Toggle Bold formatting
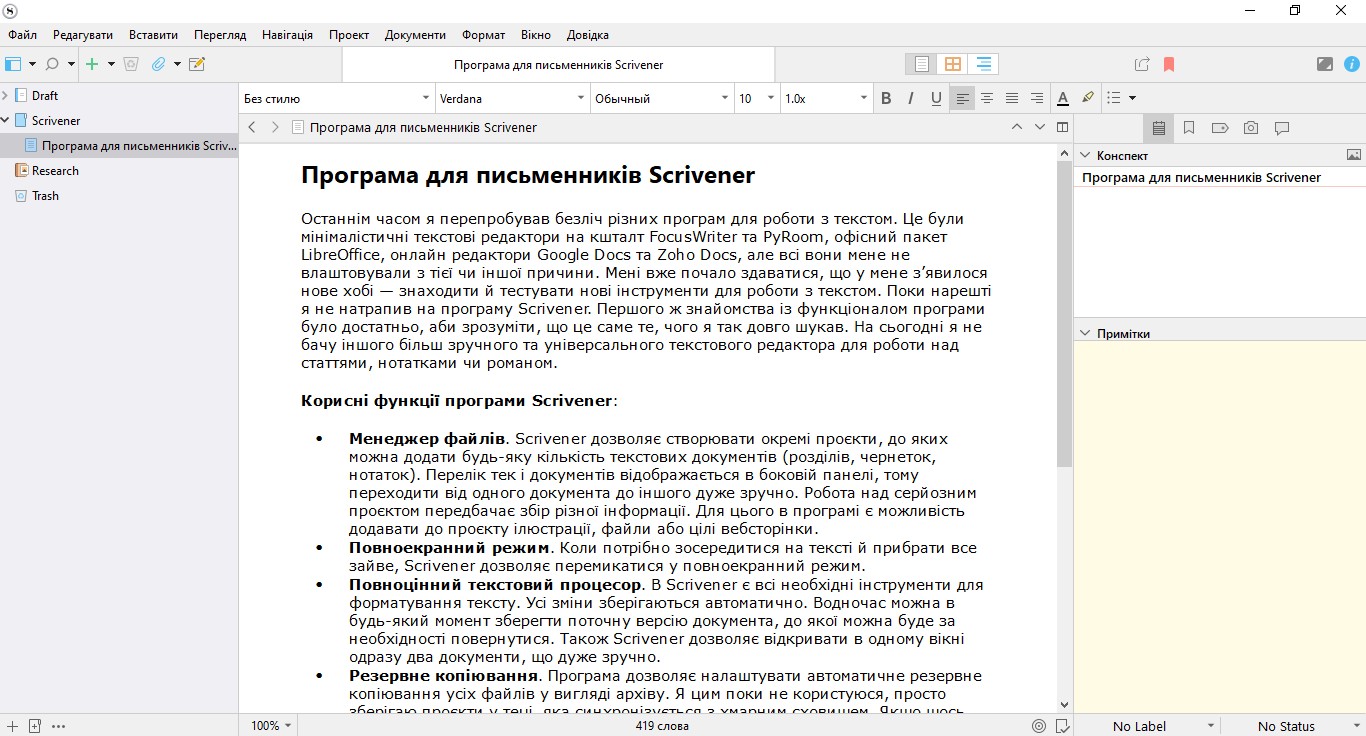The width and height of the screenshot is (1366, 736). pos(885,98)
